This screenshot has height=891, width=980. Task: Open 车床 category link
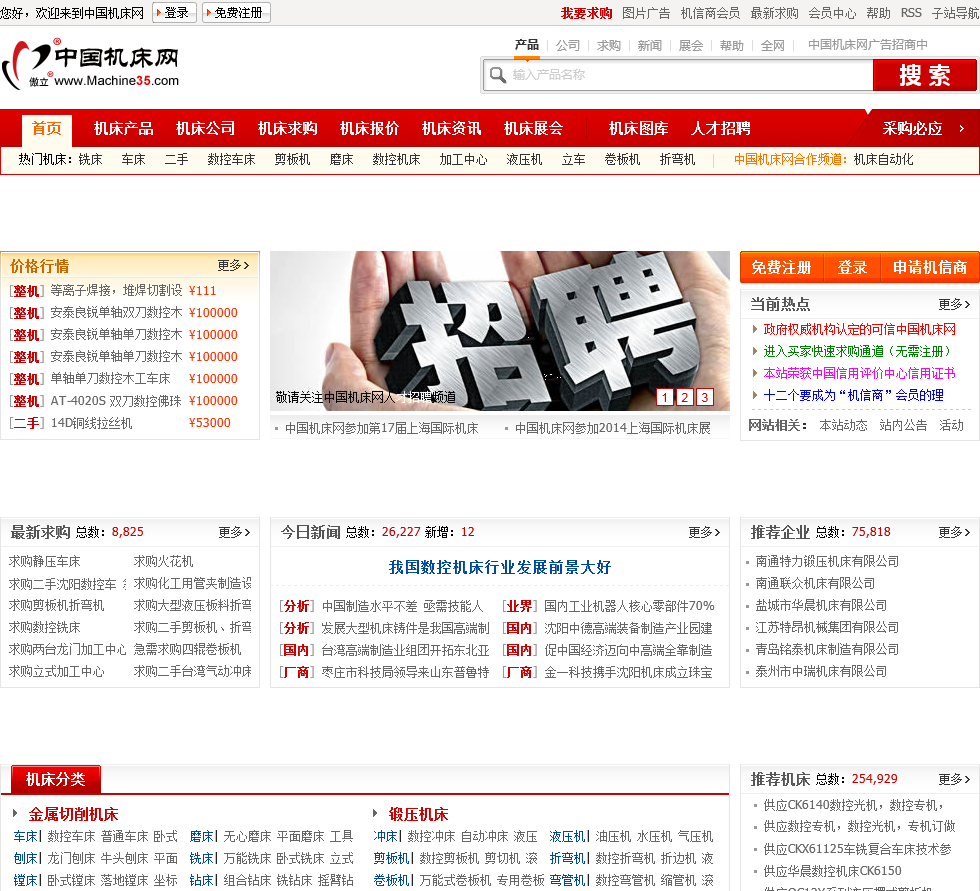[26, 836]
